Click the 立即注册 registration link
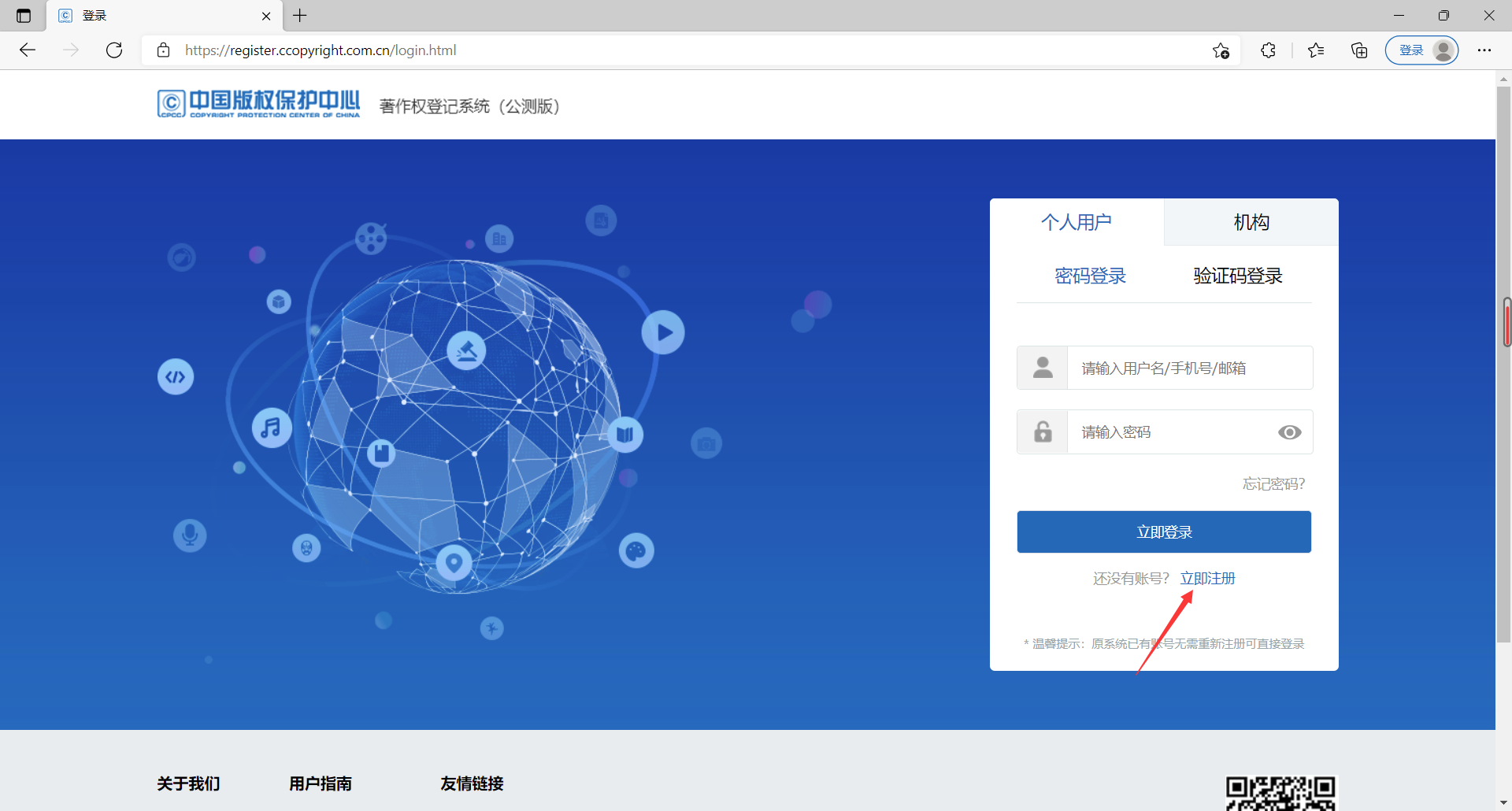 (1208, 577)
